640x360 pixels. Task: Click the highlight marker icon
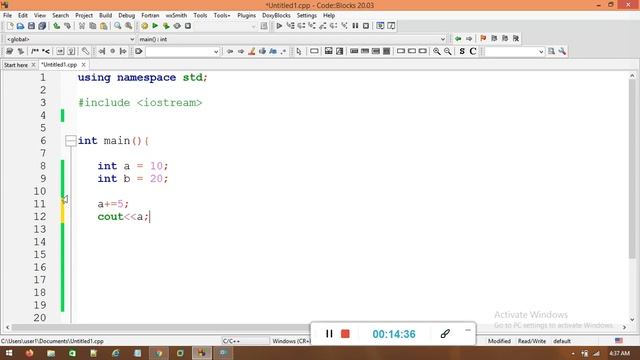coord(251,51)
